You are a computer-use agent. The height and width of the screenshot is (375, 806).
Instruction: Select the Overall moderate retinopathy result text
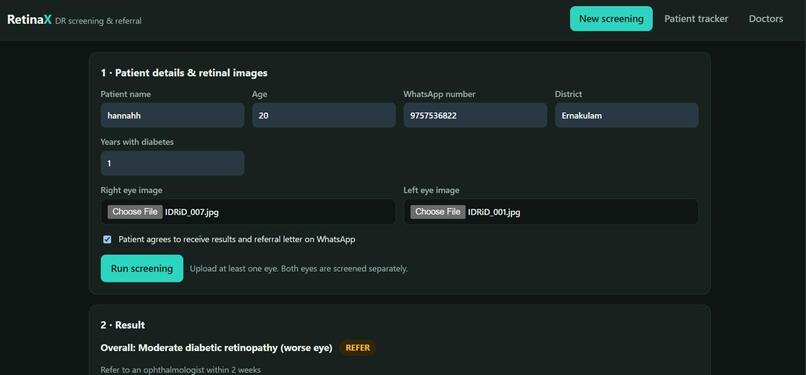[x=216, y=348]
